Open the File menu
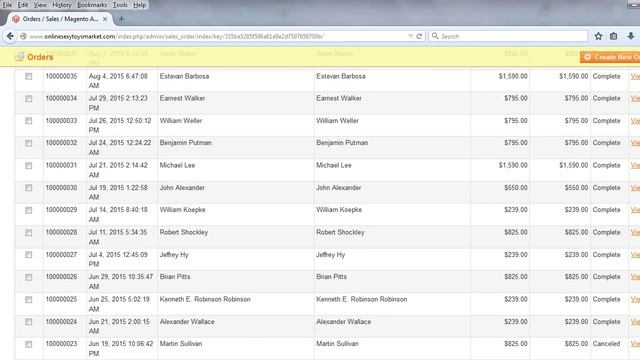The image size is (640, 360). click(8, 5)
